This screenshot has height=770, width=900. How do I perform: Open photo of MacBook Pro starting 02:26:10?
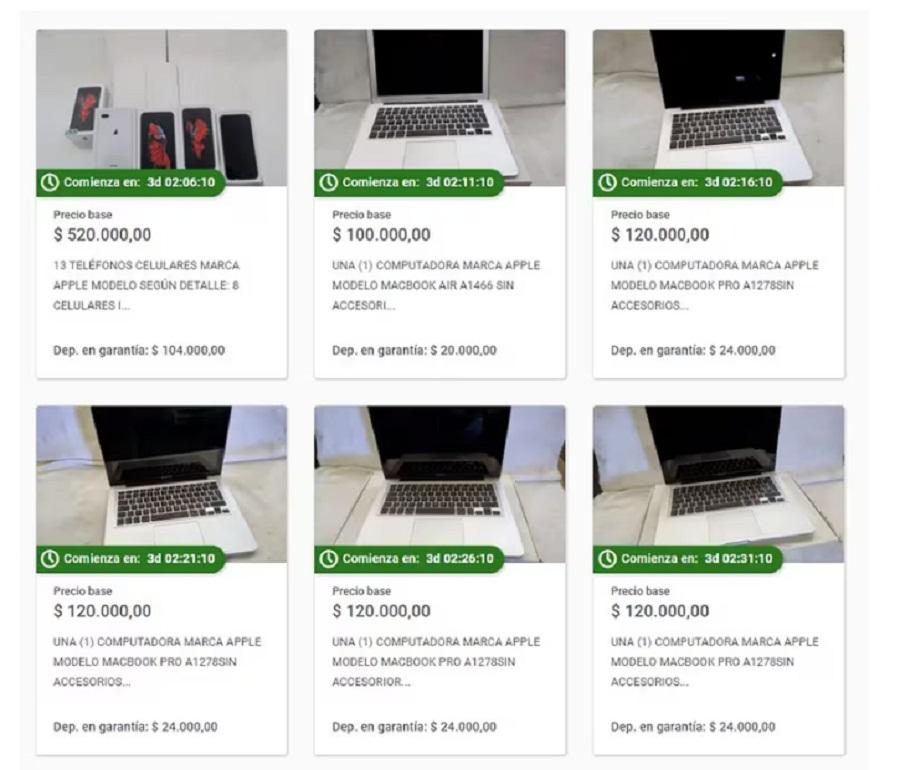pyautogui.click(x=440, y=484)
